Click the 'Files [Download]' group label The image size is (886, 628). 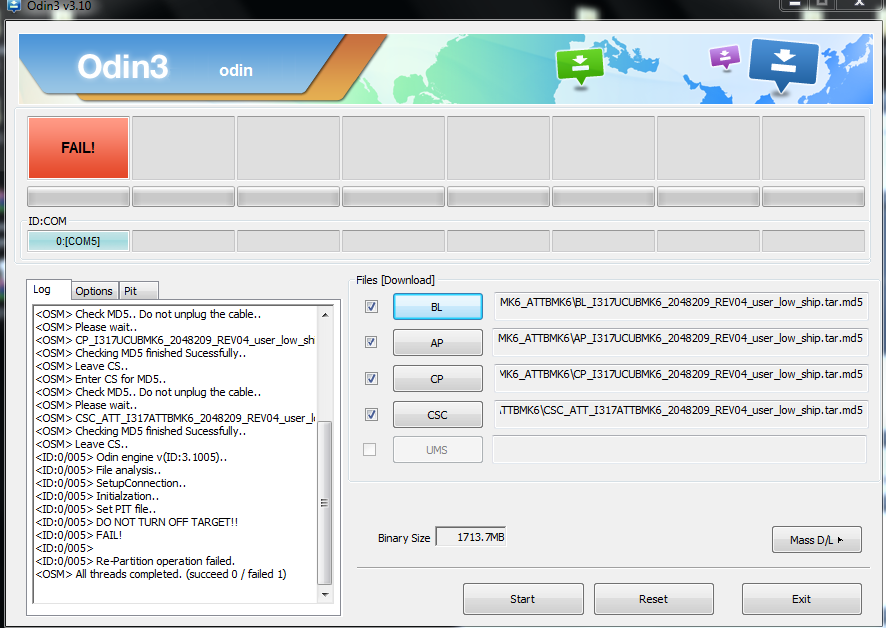pos(396,280)
